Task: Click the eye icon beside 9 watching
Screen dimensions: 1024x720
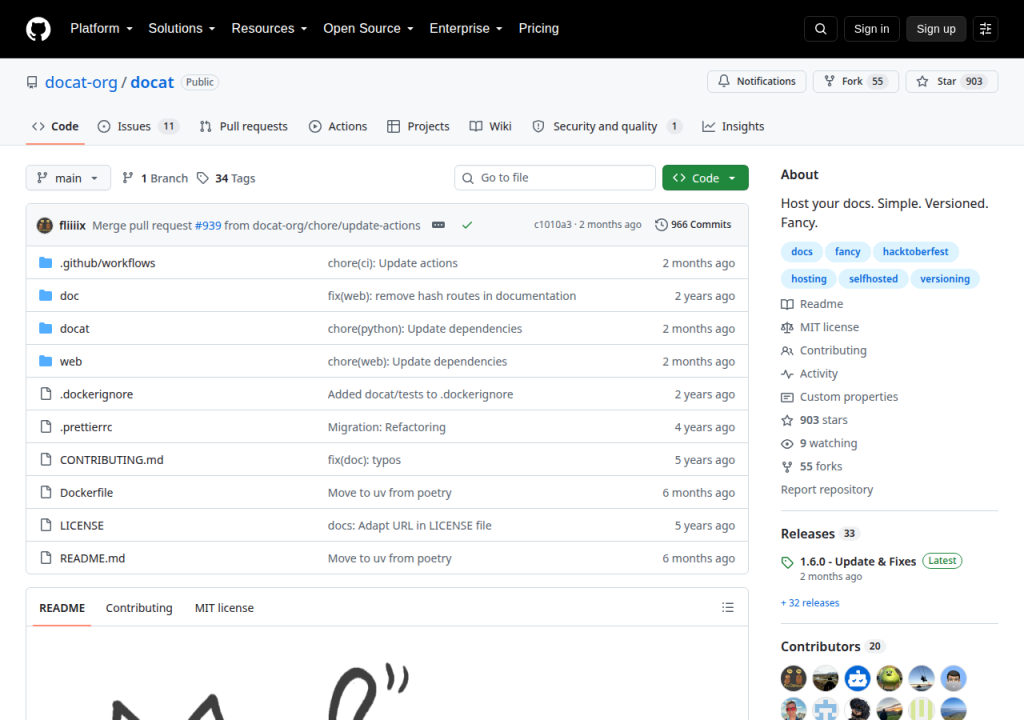Action: pyautogui.click(x=787, y=444)
